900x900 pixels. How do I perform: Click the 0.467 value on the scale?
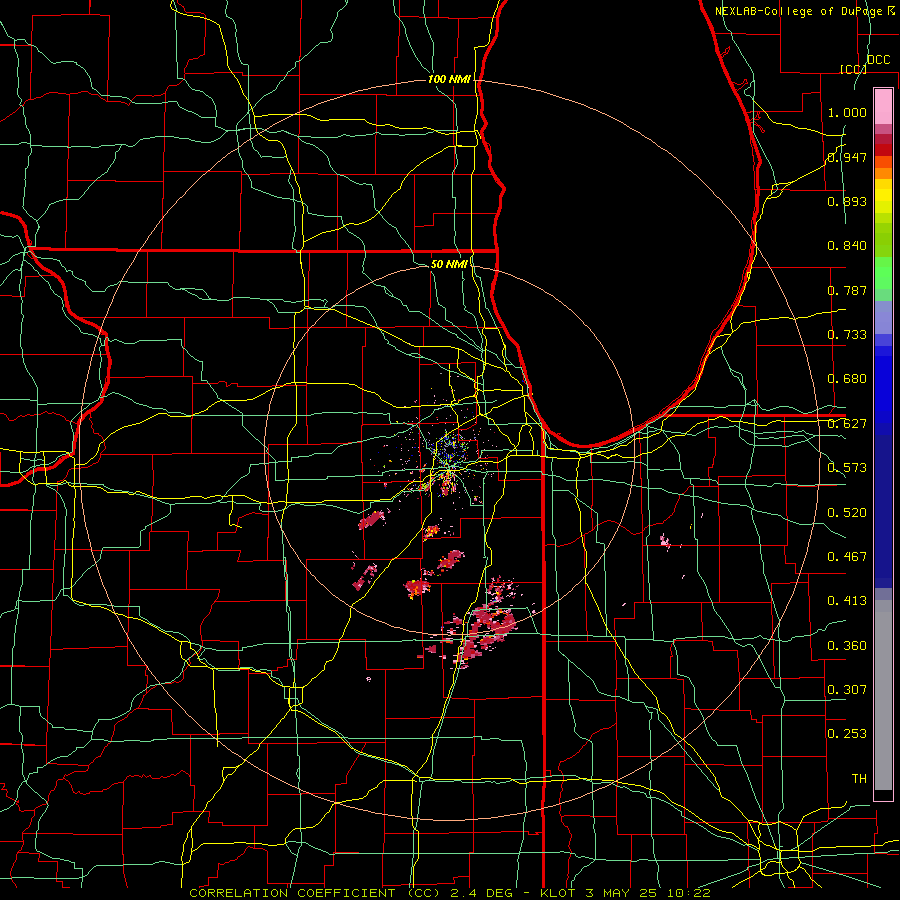tap(847, 557)
